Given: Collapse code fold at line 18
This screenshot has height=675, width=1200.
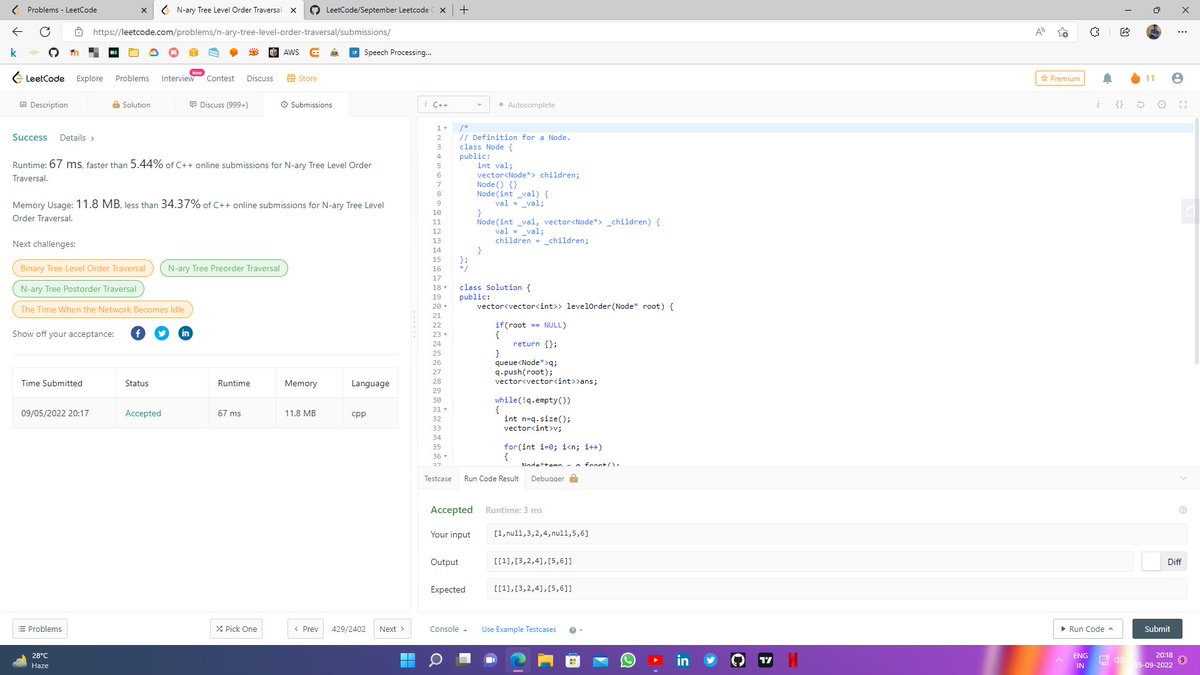Looking at the screenshot, I should point(444,287).
